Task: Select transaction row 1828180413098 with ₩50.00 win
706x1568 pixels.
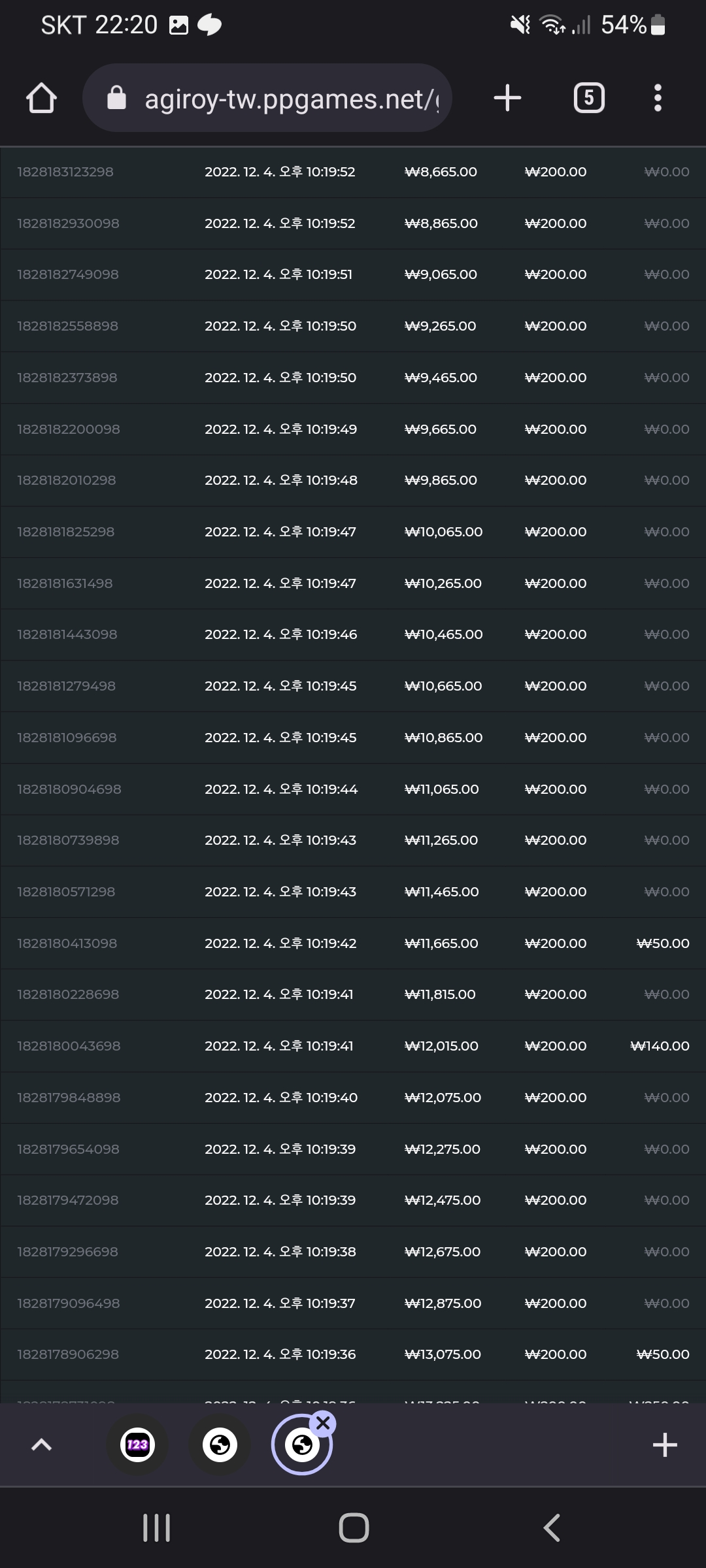Action: [x=353, y=943]
